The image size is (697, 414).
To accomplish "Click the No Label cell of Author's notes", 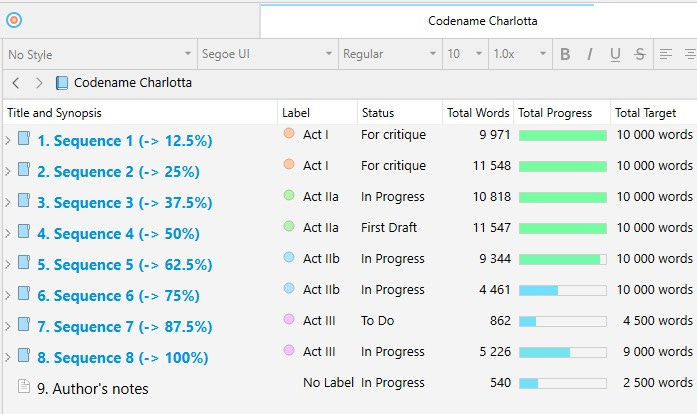I will click(x=328, y=382).
